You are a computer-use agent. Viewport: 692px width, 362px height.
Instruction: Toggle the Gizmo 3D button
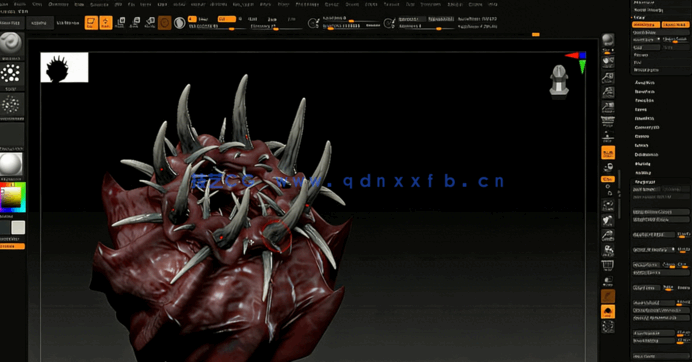165,23
